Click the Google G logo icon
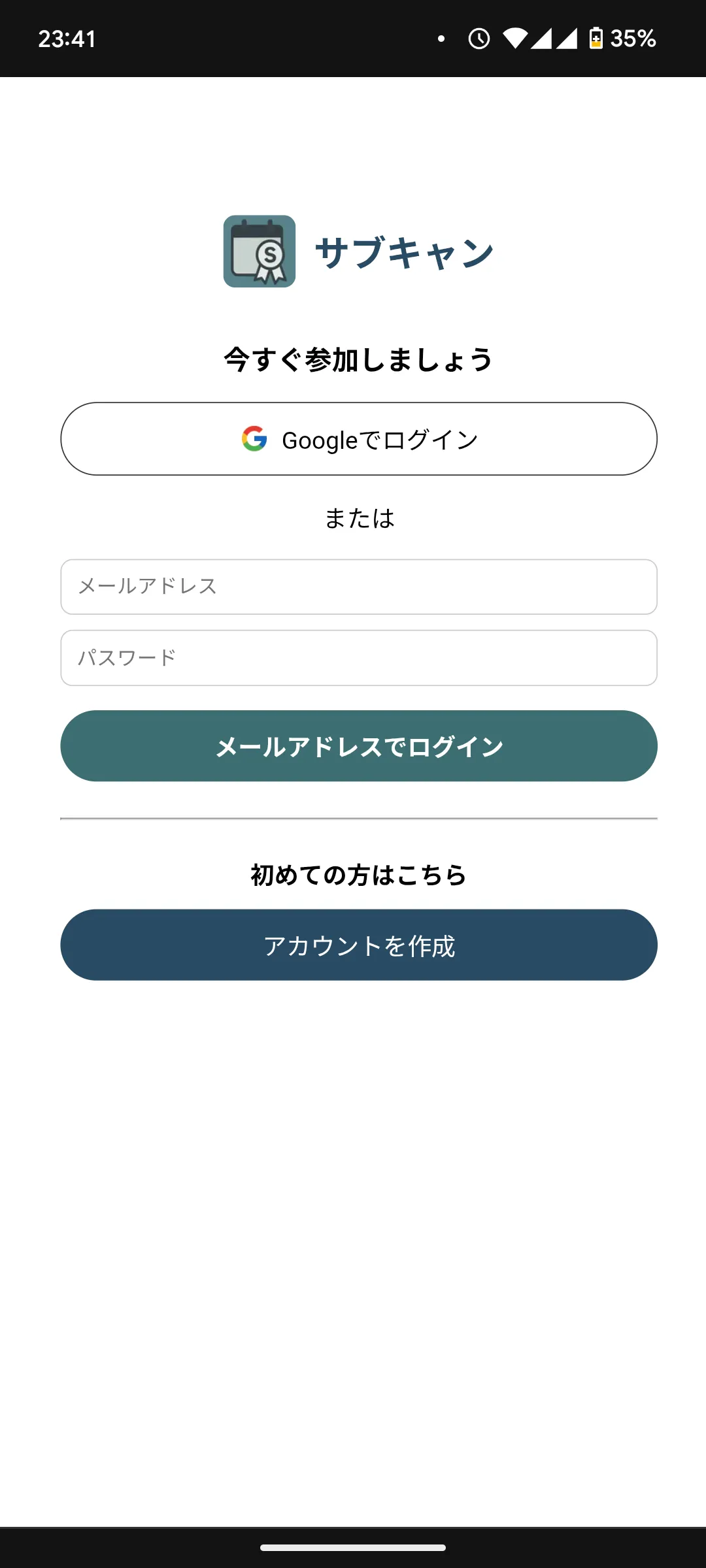The width and height of the screenshot is (706, 1568). tap(254, 439)
